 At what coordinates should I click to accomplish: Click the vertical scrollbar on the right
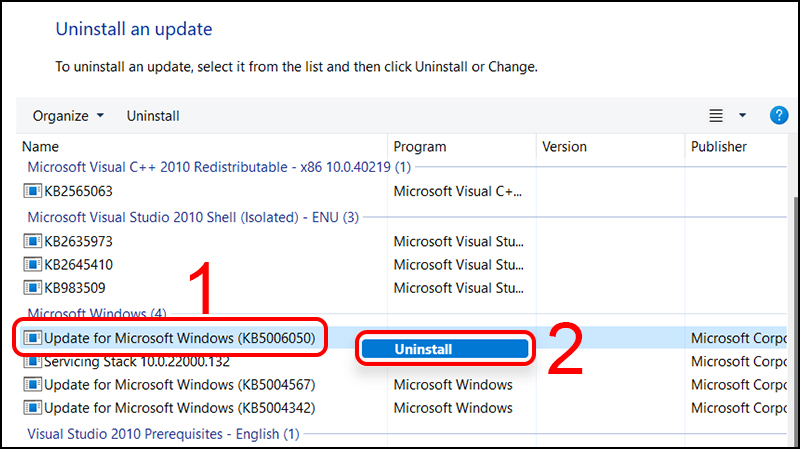794,300
